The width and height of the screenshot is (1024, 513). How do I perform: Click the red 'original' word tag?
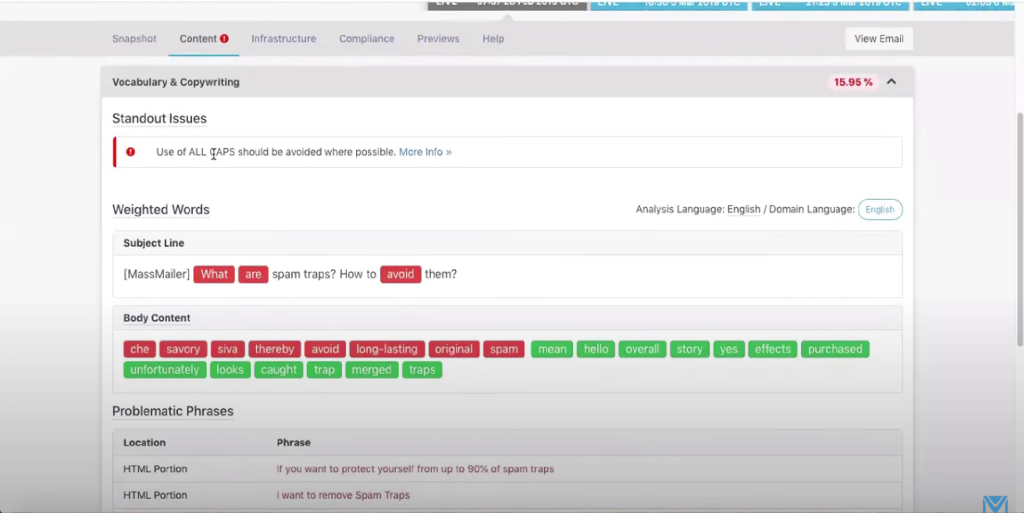pyautogui.click(x=454, y=349)
